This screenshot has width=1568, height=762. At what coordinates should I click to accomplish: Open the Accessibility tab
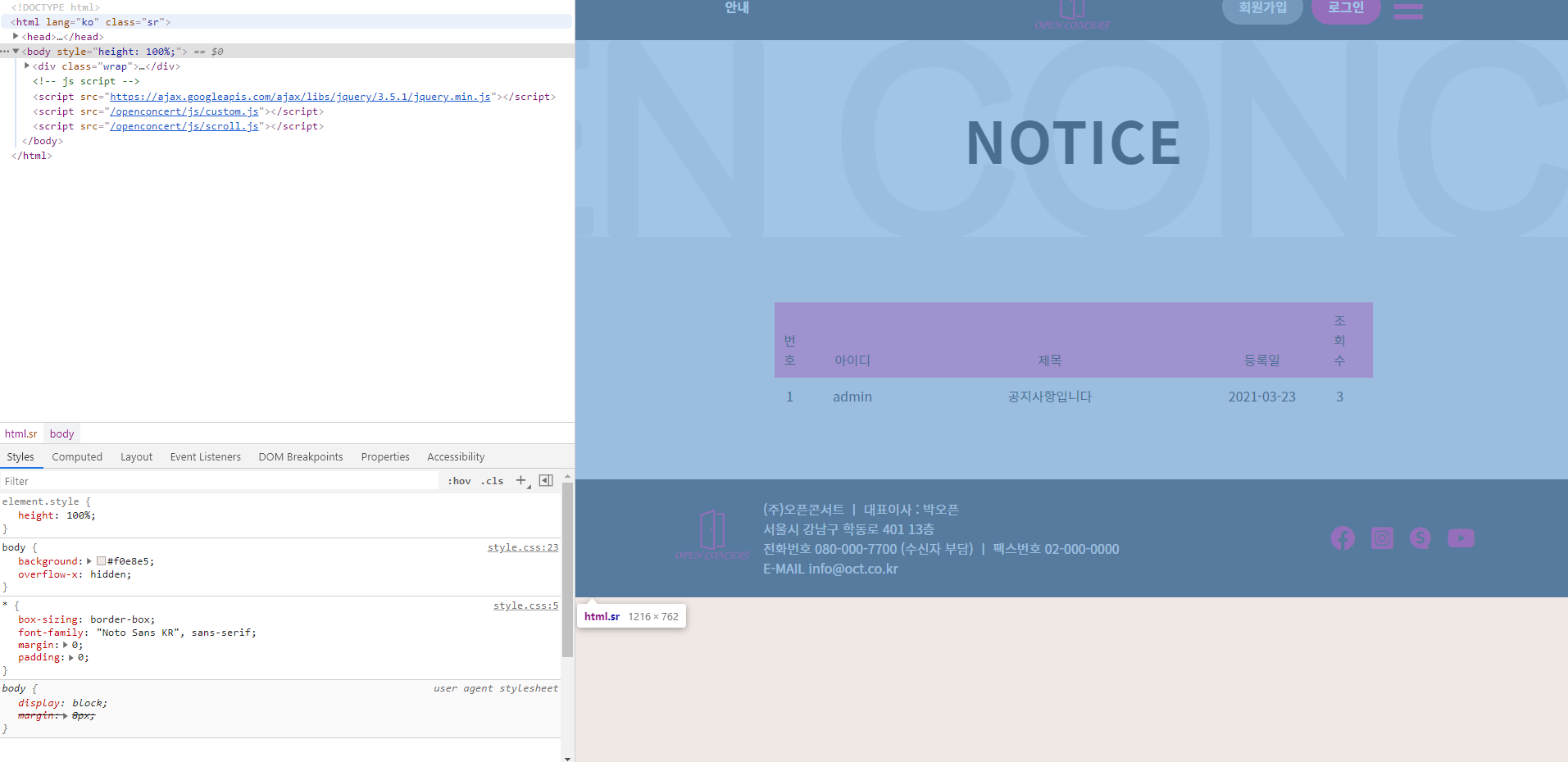pyautogui.click(x=456, y=456)
